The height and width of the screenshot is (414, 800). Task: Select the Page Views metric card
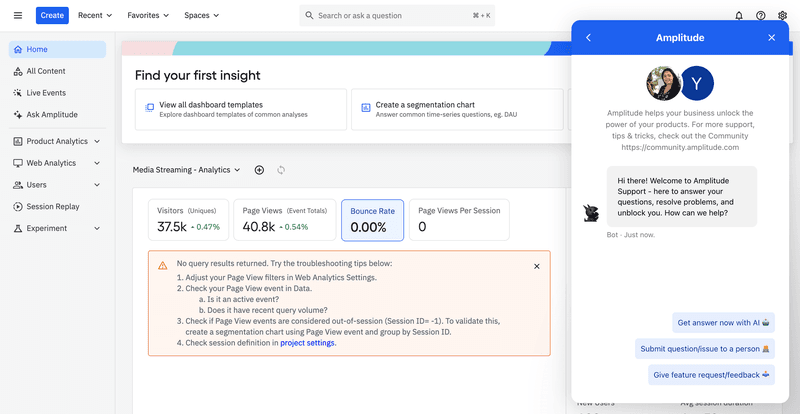285,220
